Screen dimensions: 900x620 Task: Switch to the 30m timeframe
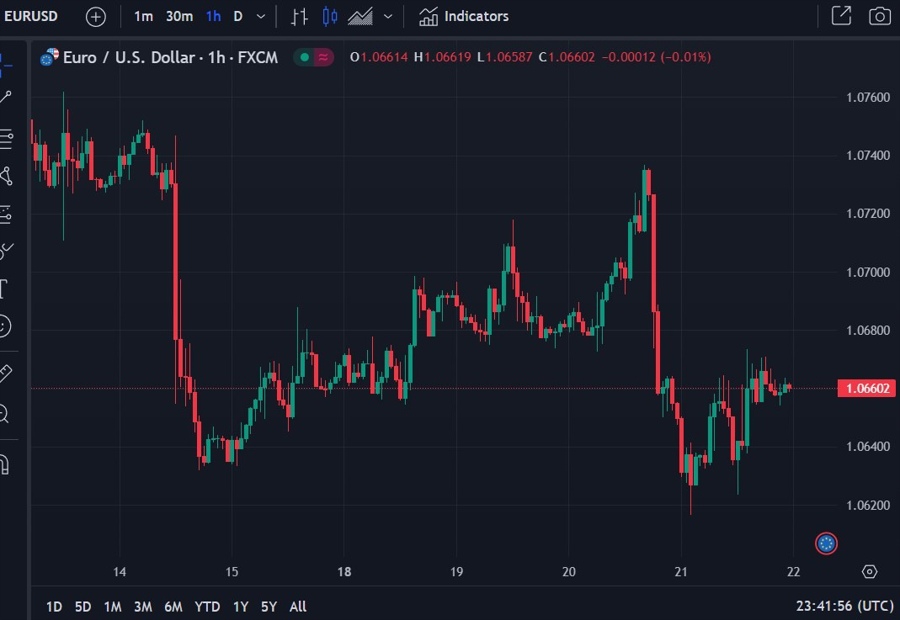point(179,16)
